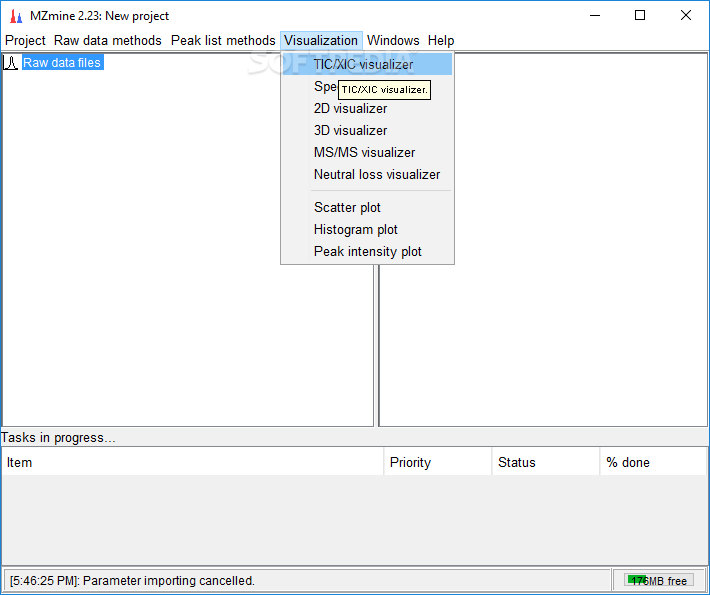Select Histogram plot menu entry
The height and width of the screenshot is (595, 710).
pyautogui.click(x=367, y=230)
